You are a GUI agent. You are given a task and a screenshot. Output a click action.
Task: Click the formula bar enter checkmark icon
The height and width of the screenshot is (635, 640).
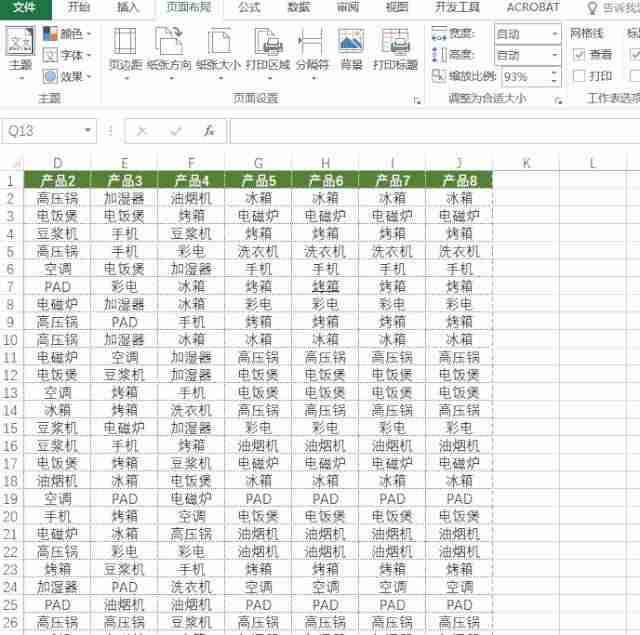(176, 131)
